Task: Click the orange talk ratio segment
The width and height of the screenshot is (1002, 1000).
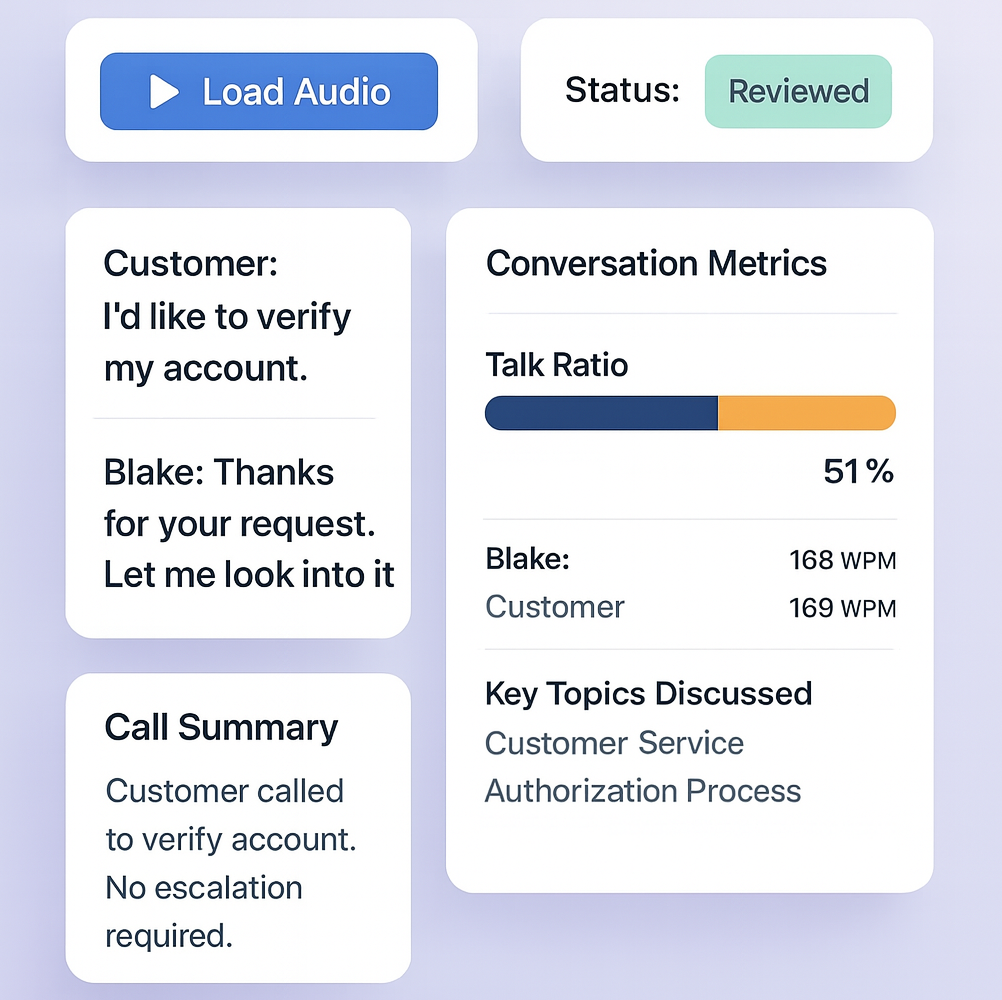Action: (806, 413)
